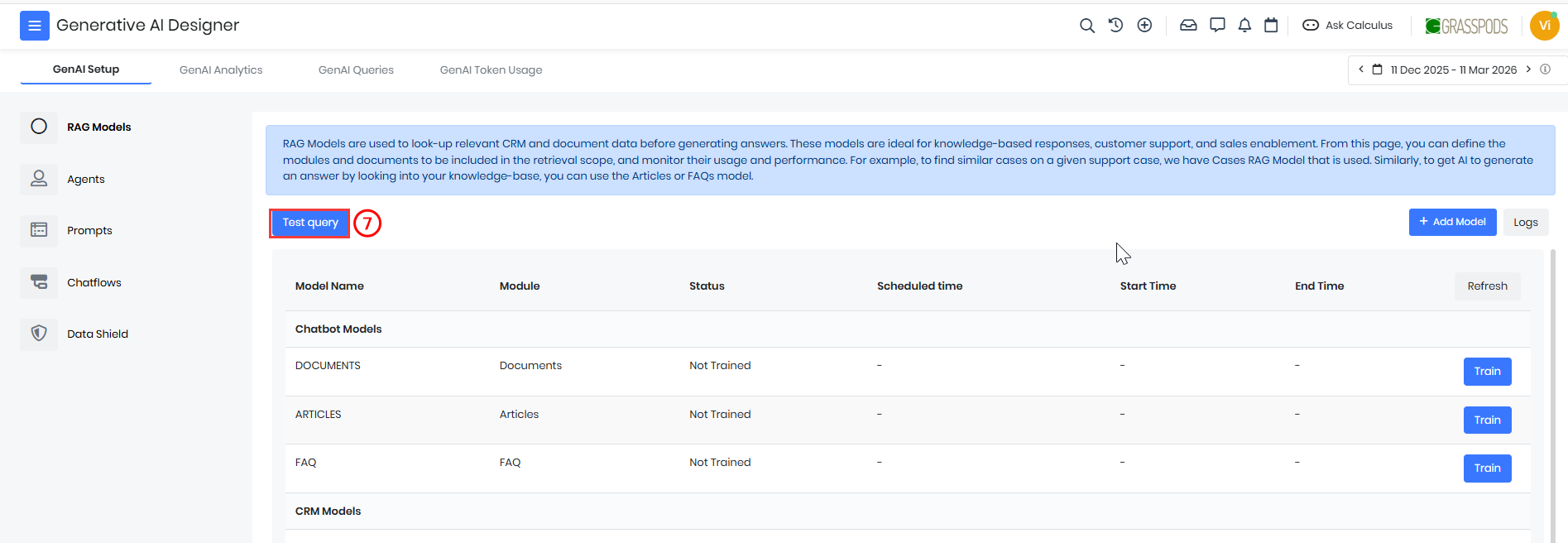Open the mail inbox icon
This screenshot has height=543, width=1568.
pos(1188,26)
